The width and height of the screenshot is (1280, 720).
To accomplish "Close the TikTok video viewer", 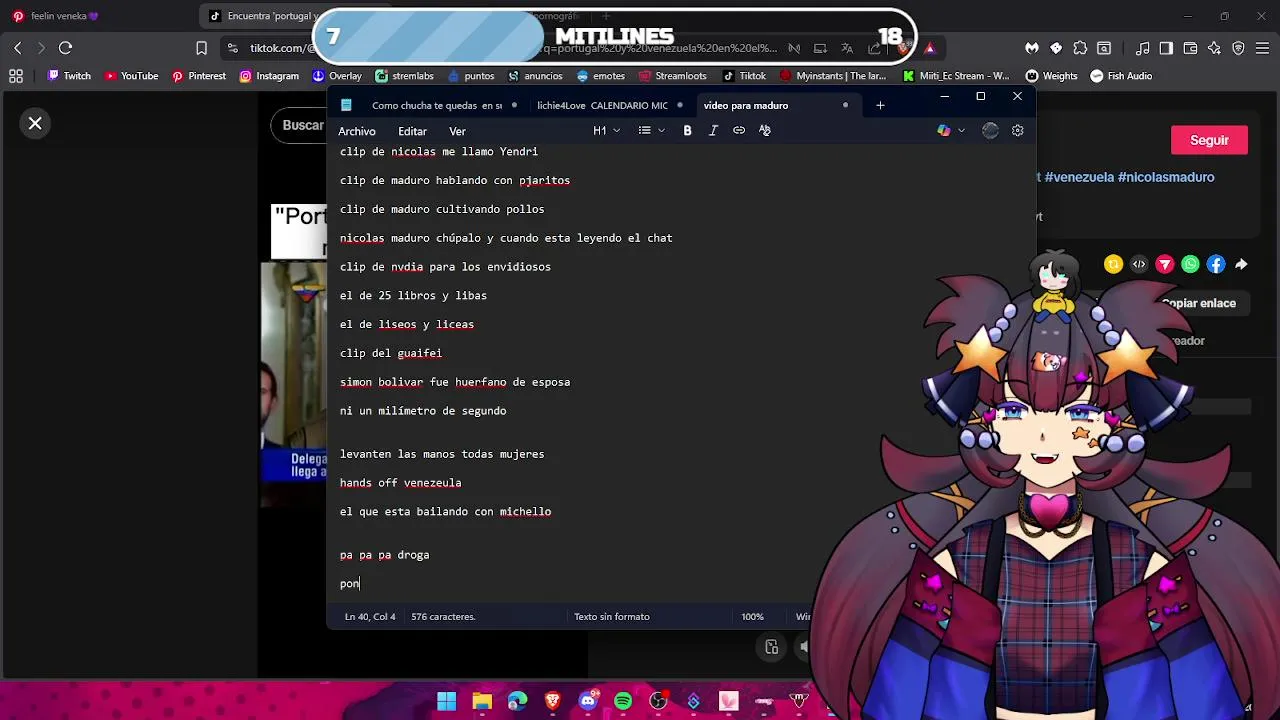I will point(35,123).
